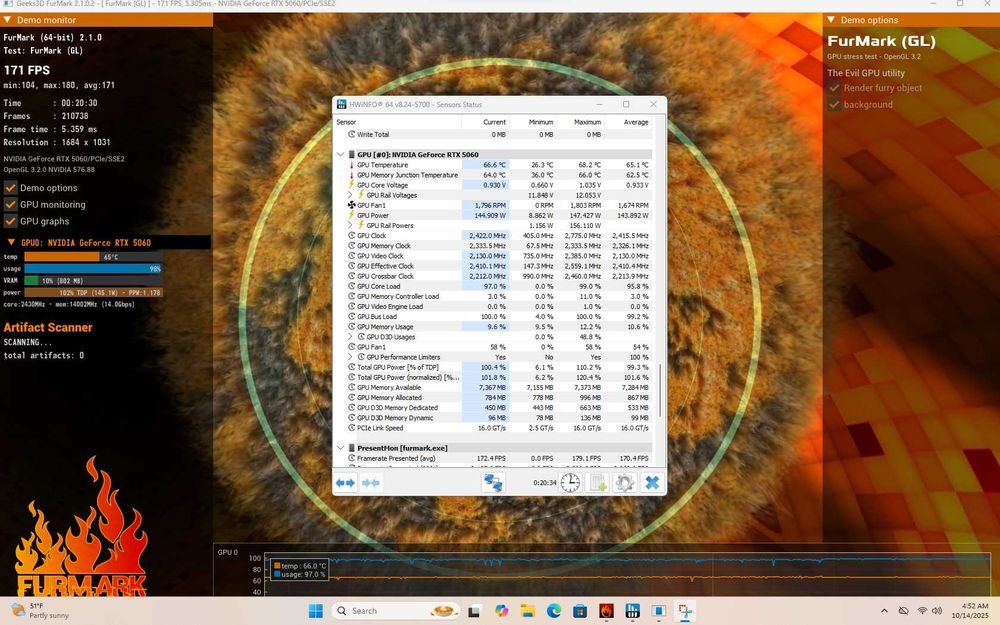Click the Average column header
1000x625 pixels.
628,122
